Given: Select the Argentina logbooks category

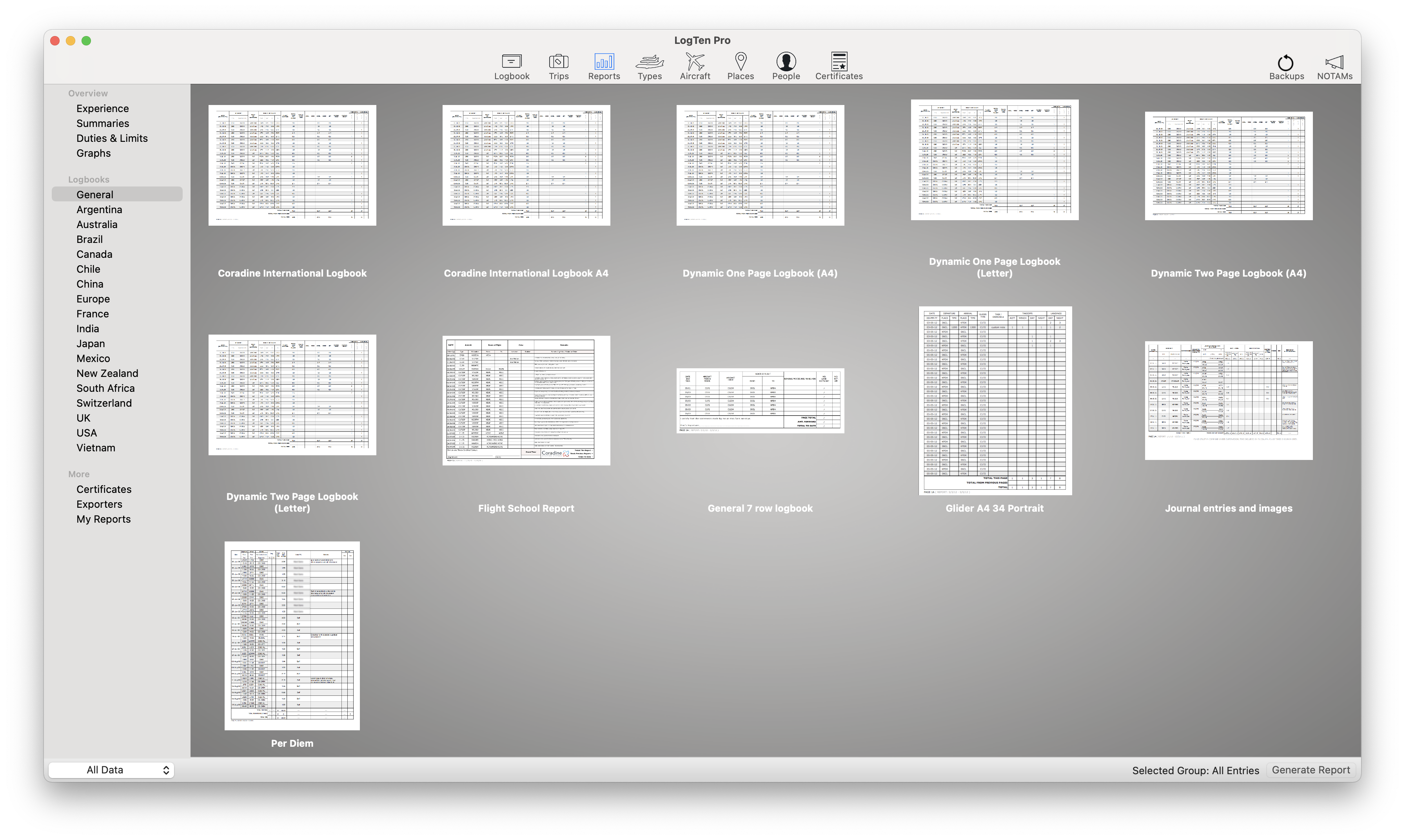Looking at the screenshot, I should coord(99,210).
